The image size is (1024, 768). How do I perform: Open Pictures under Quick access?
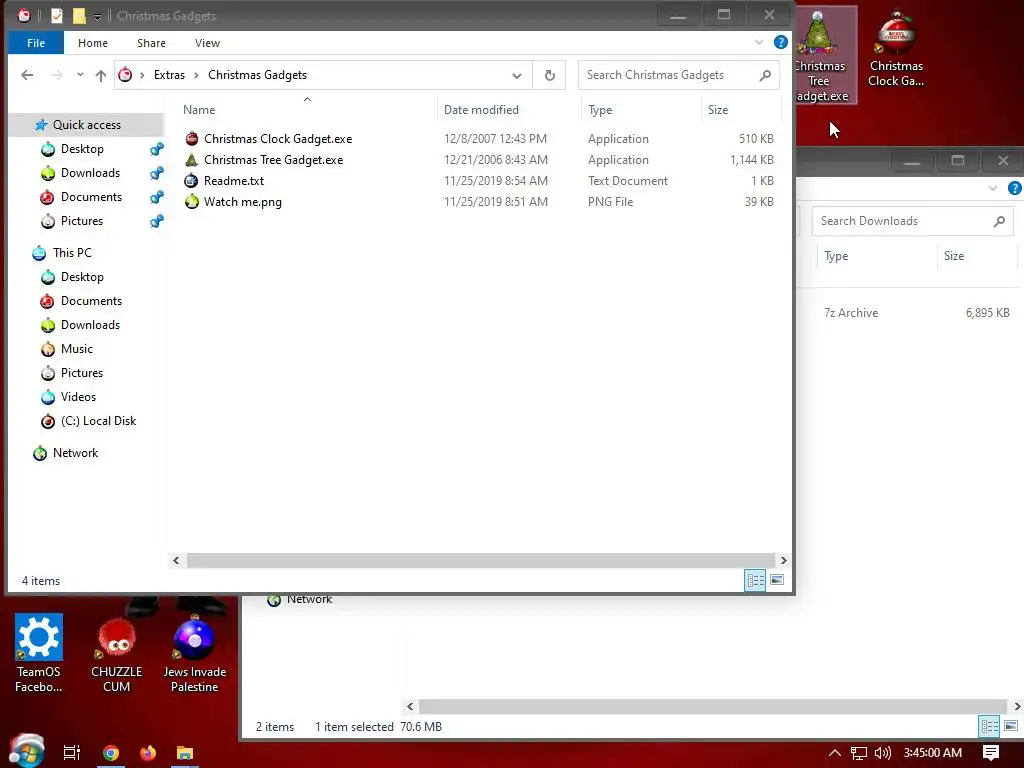click(x=82, y=221)
